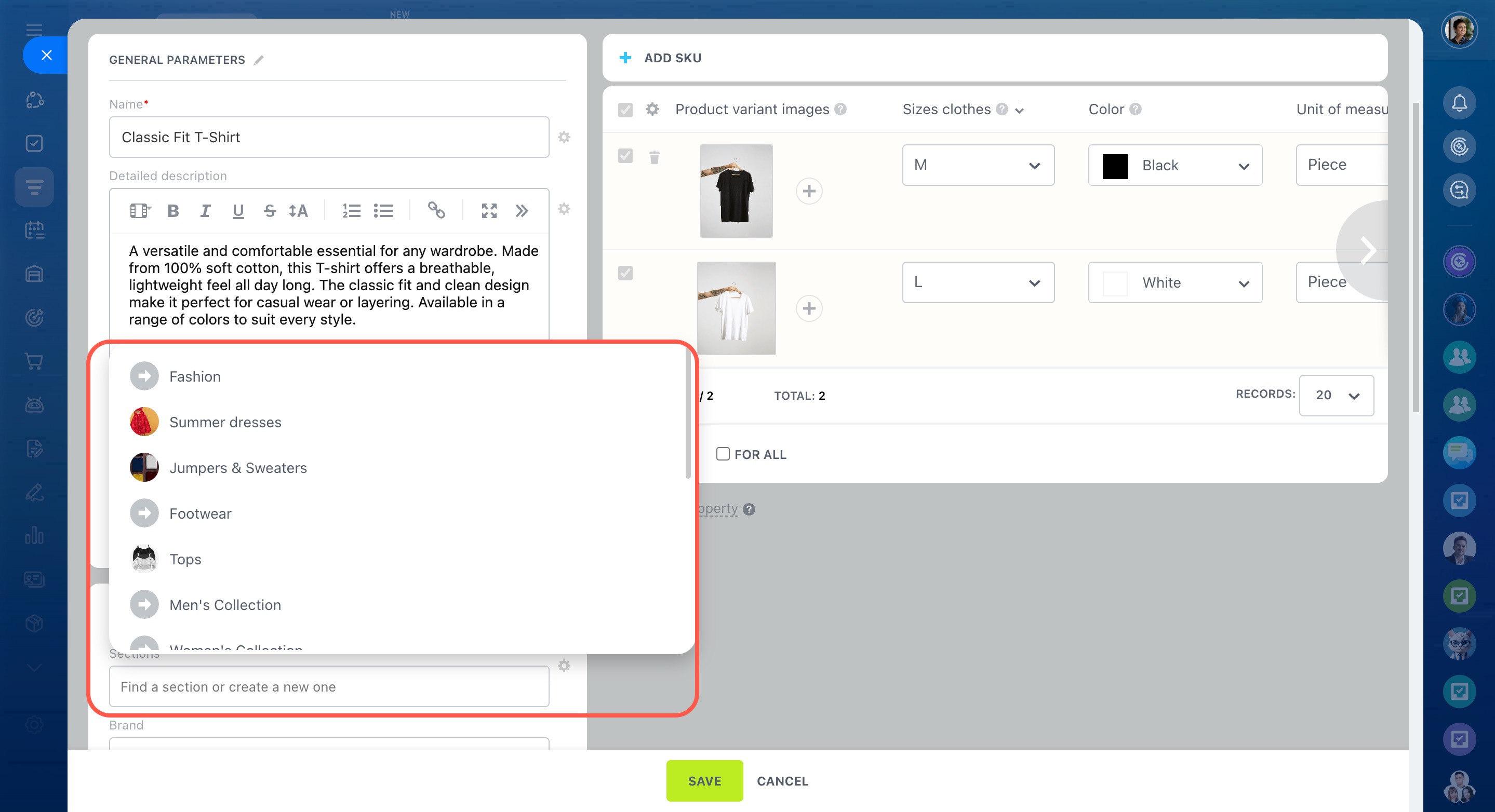This screenshot has width=1495, height=812.
Task: Open the SKU grid settings gear
Action: pos(652,109)
